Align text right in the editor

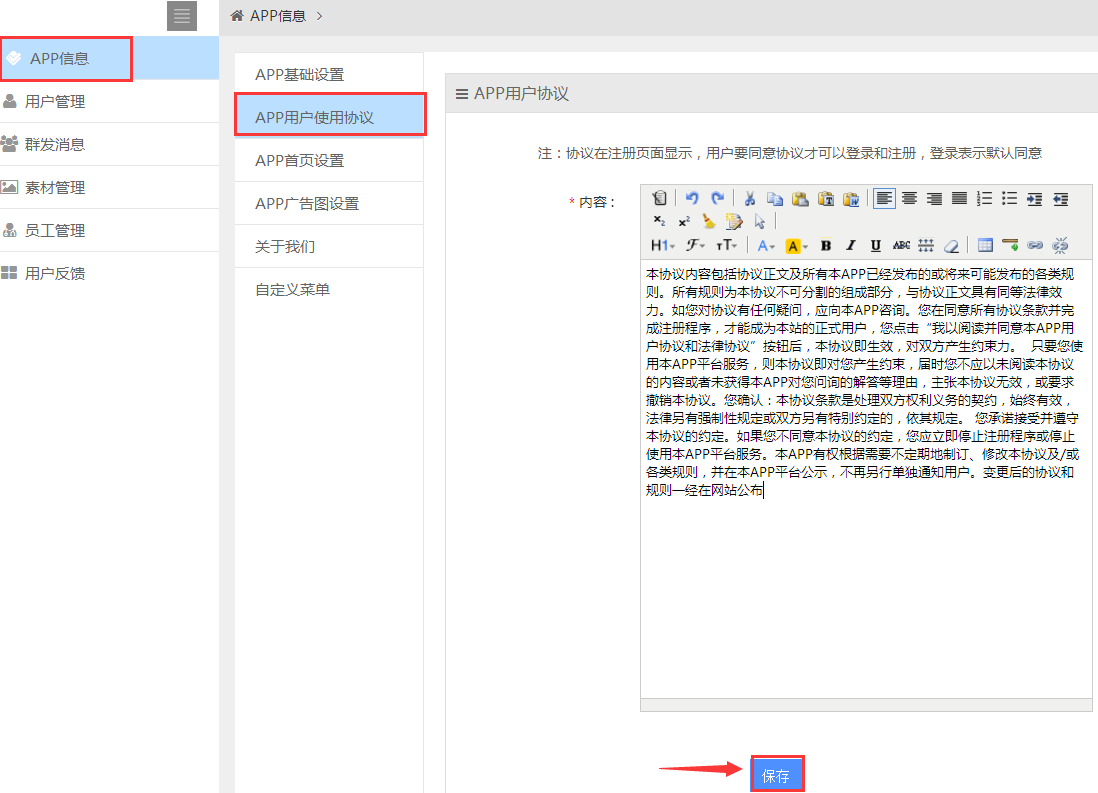click(934, 199)
